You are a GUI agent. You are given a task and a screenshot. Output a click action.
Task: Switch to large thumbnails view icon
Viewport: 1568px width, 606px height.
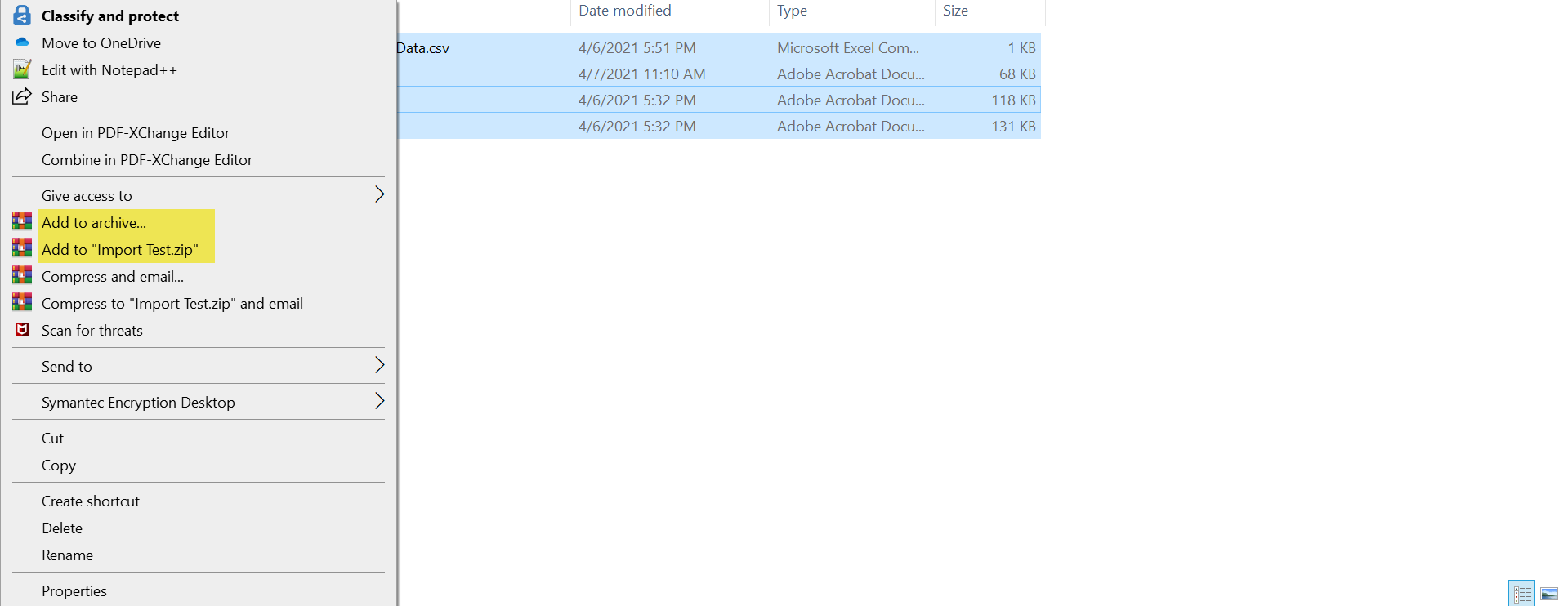point(1548,594)
